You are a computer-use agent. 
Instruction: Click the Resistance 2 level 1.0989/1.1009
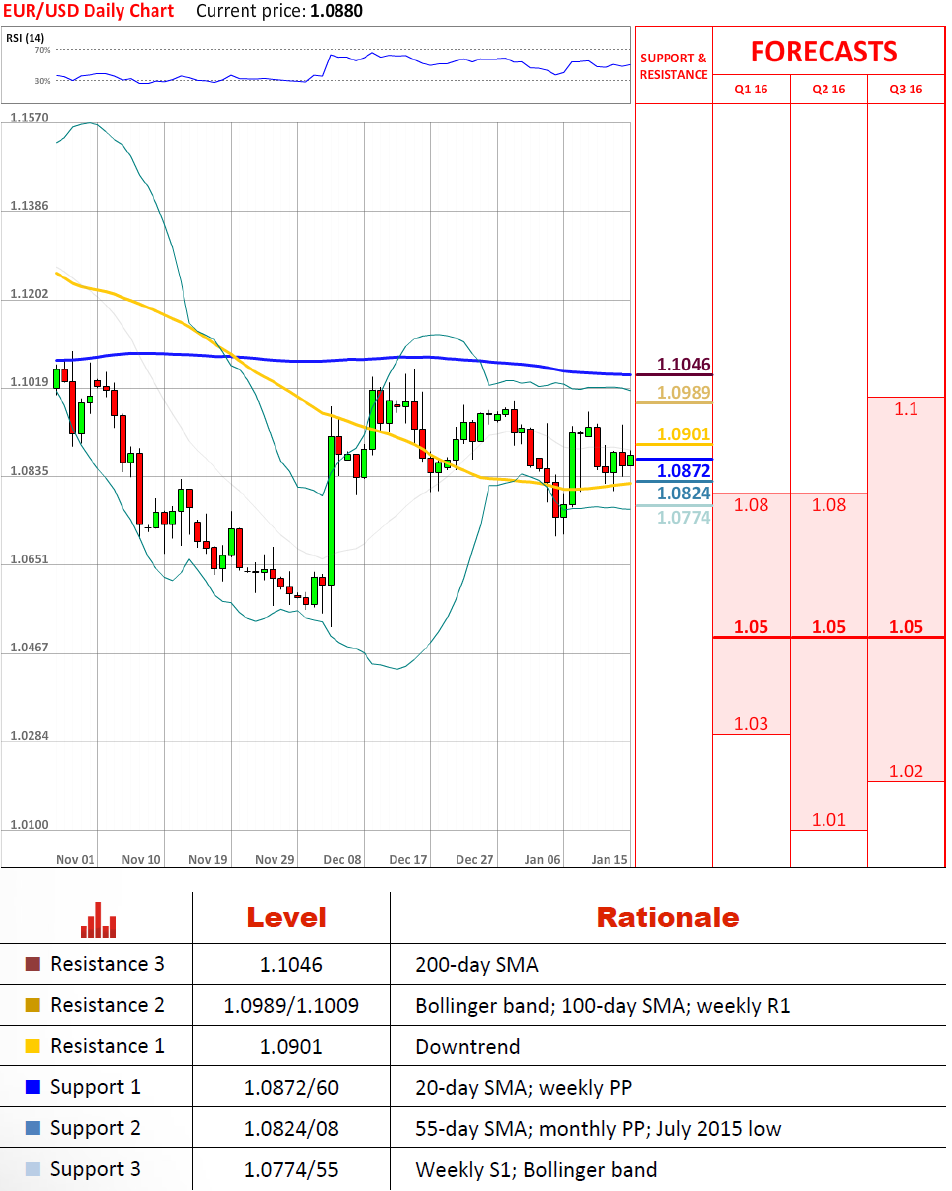(291, 1006)
